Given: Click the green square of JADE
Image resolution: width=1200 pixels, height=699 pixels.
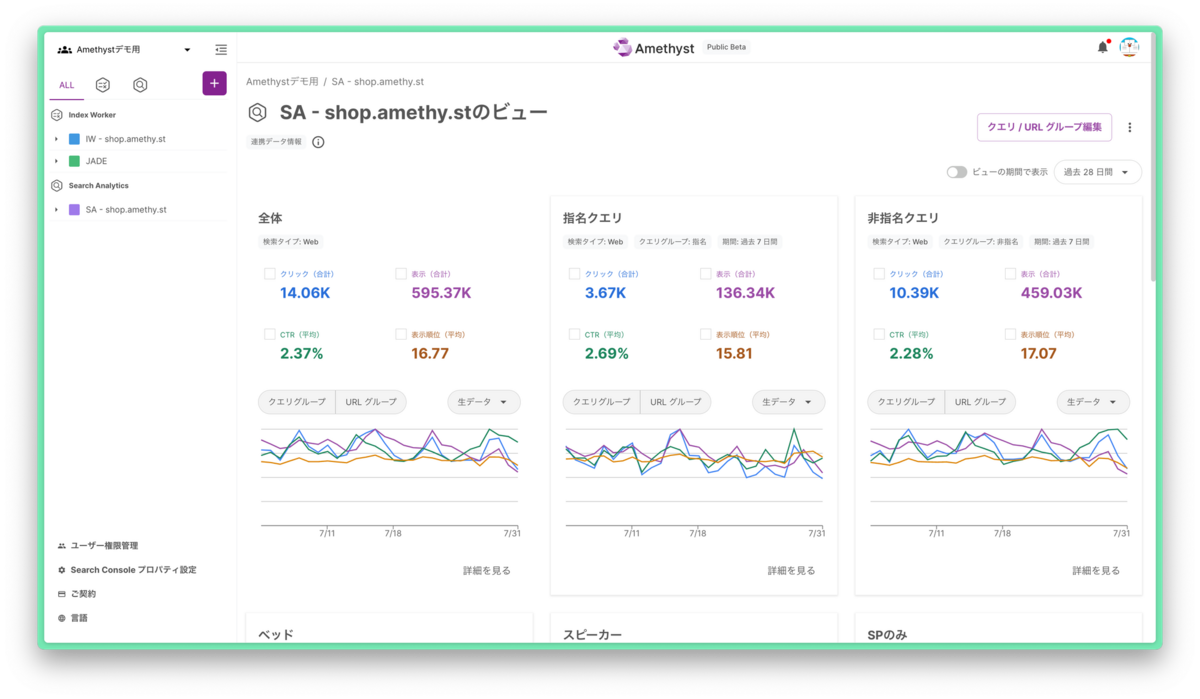Looking at the screenshot, I should click(x=74, y=161).
